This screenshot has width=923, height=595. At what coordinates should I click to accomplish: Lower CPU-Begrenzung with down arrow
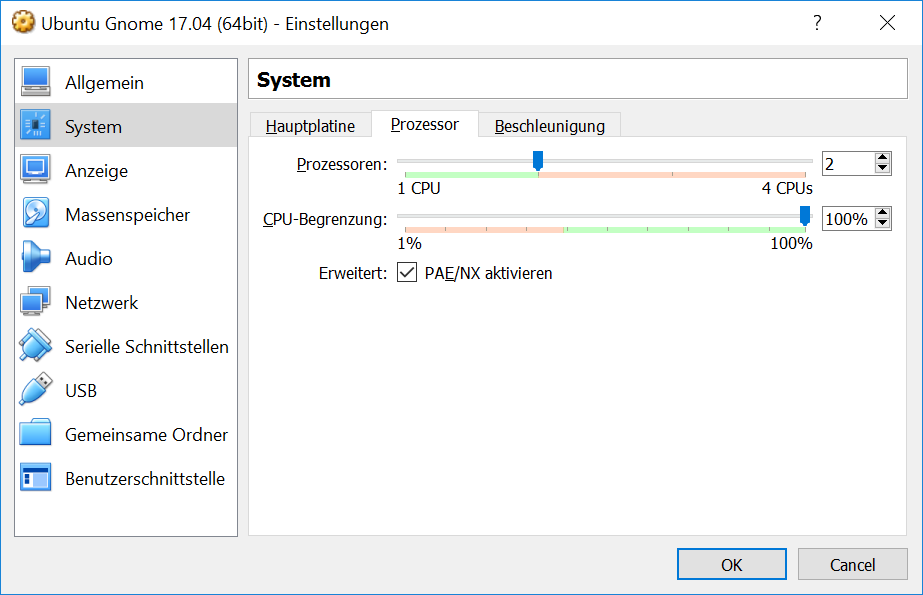[882, 224]
